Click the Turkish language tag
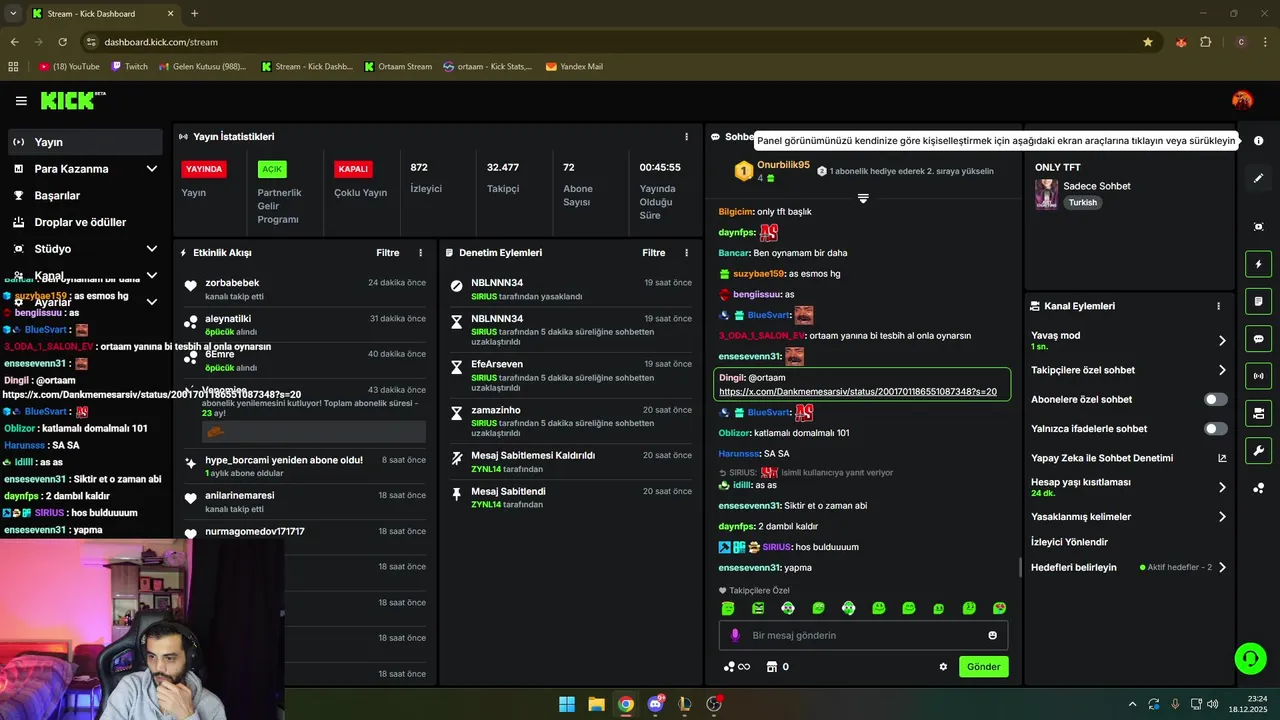 (x=1082, y=203)
